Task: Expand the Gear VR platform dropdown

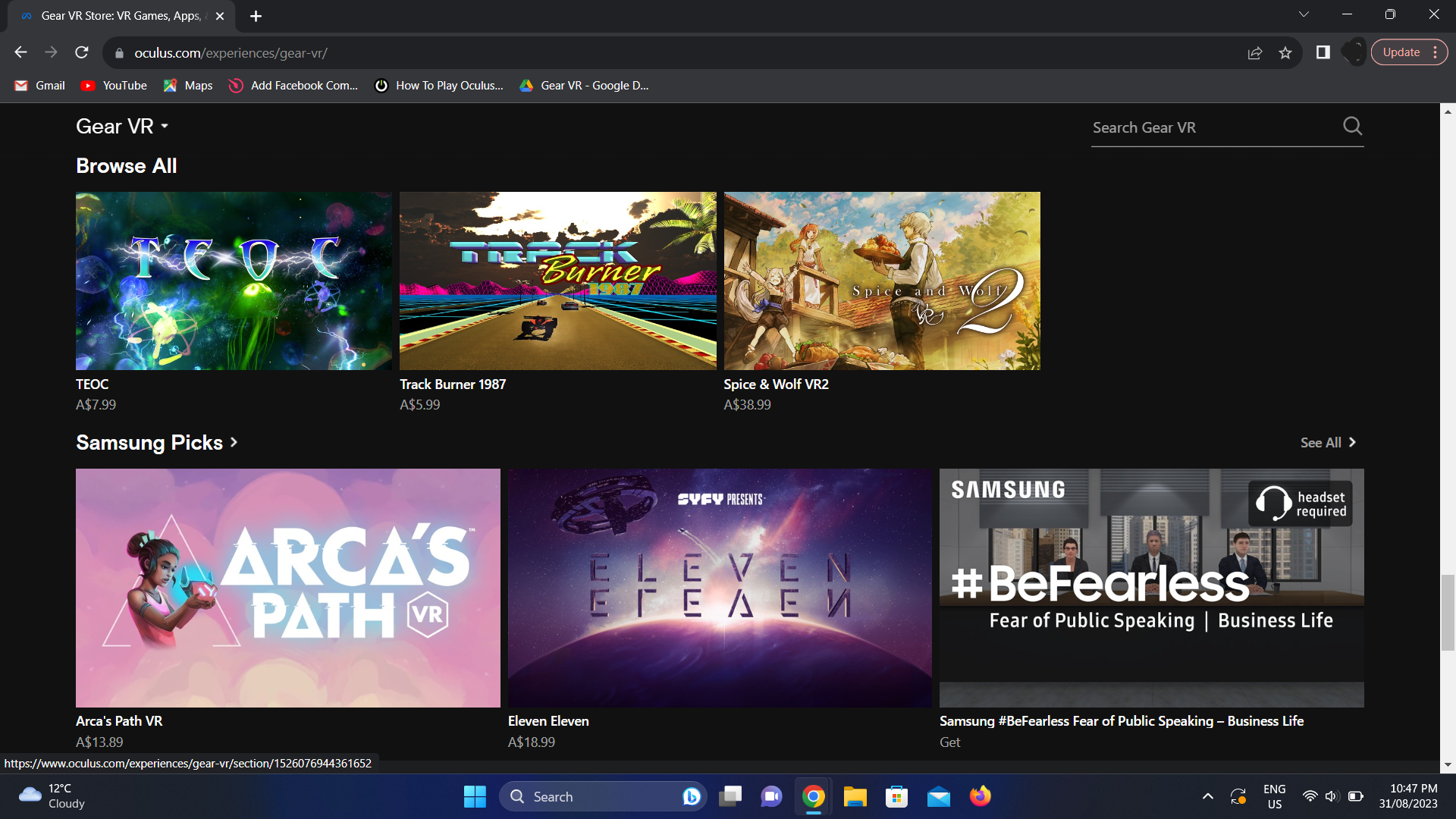Action: (x=122, y=127)
